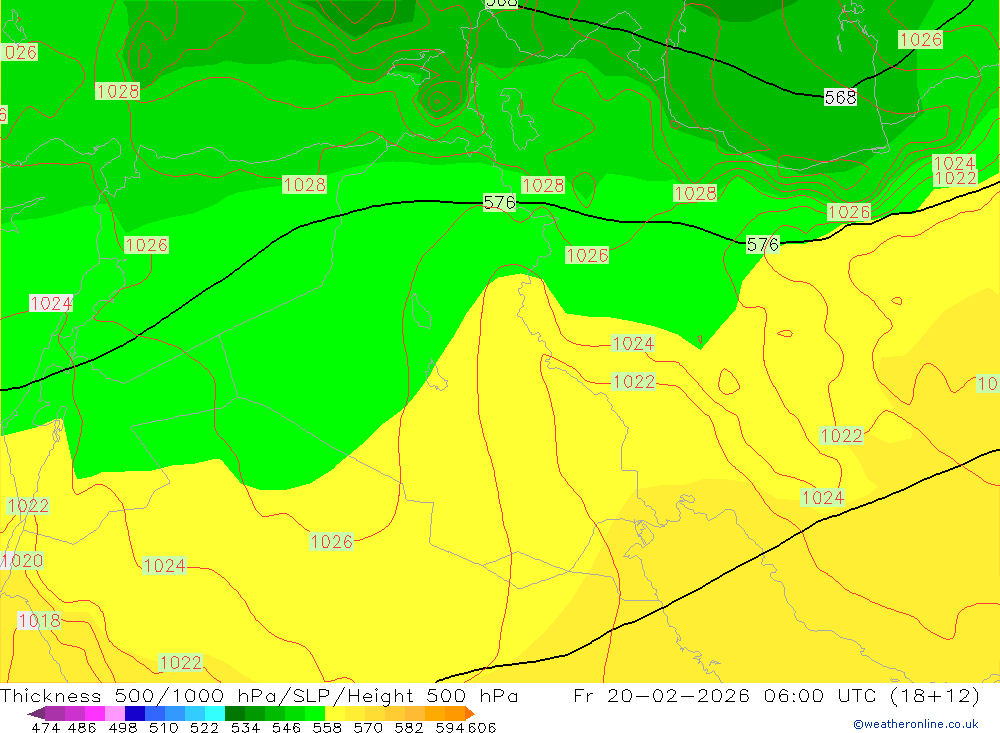Click the map title 'Thickness 500/1000 hPa/SLP/Height 500 hPa'
Viewport: 1000px width, 733px height.
pyautogui.click(x=259, y=695)
